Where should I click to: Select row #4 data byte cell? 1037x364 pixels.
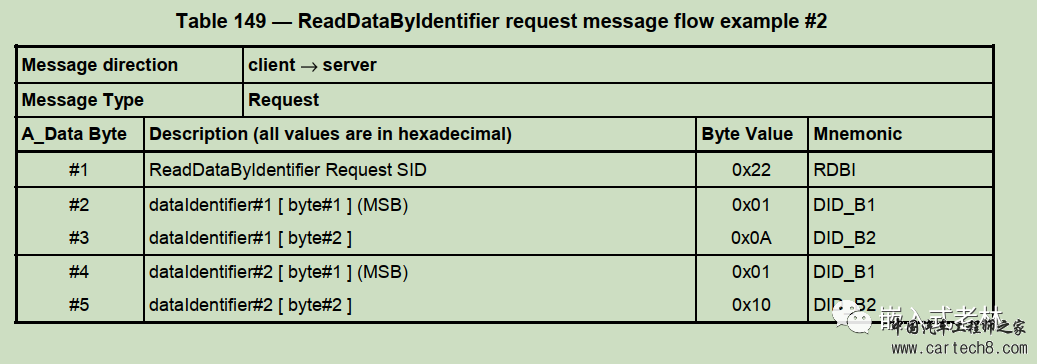(79, 272)
